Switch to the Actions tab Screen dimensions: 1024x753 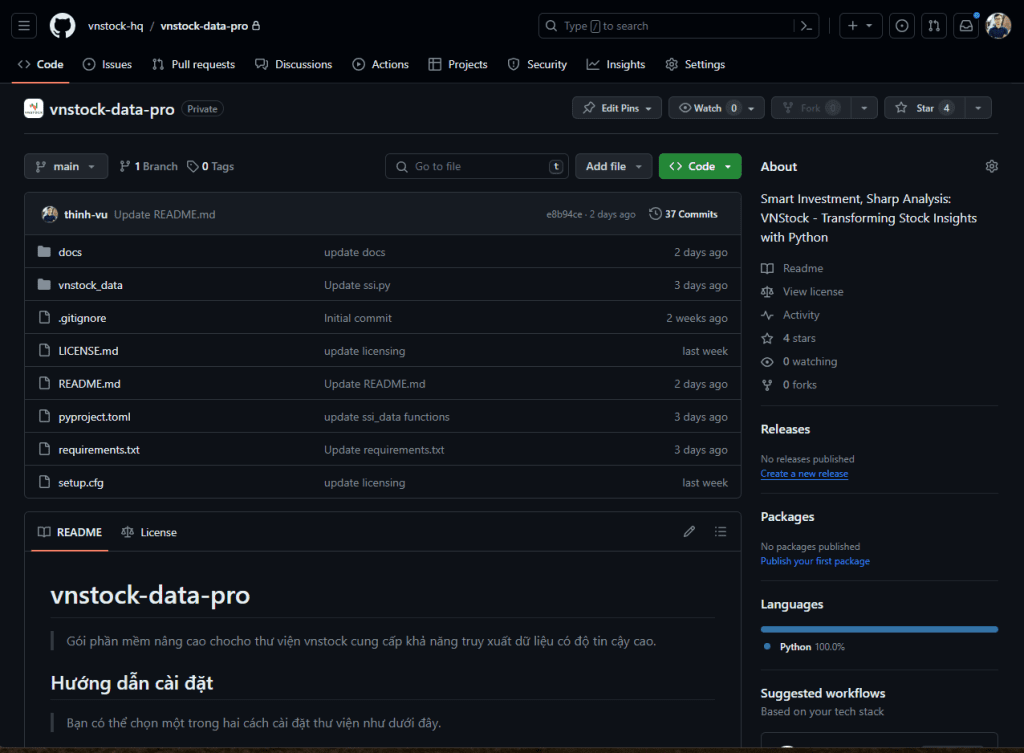pos(380,64)
